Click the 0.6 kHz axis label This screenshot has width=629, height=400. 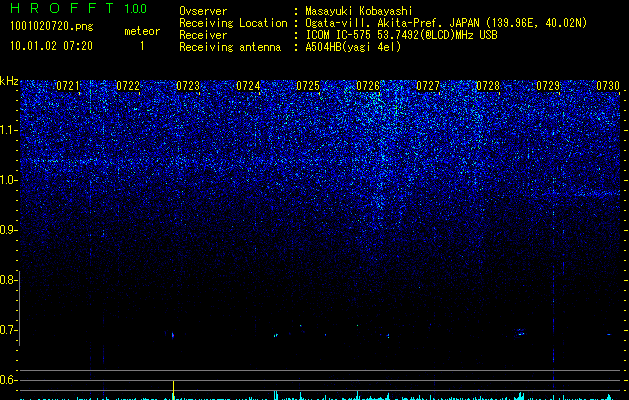pyautogui.click(x=8, y=380)
